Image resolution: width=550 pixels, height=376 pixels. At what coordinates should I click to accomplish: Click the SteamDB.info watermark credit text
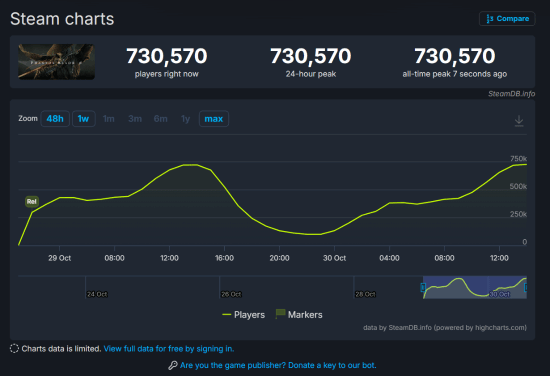[x=511, y=94]
